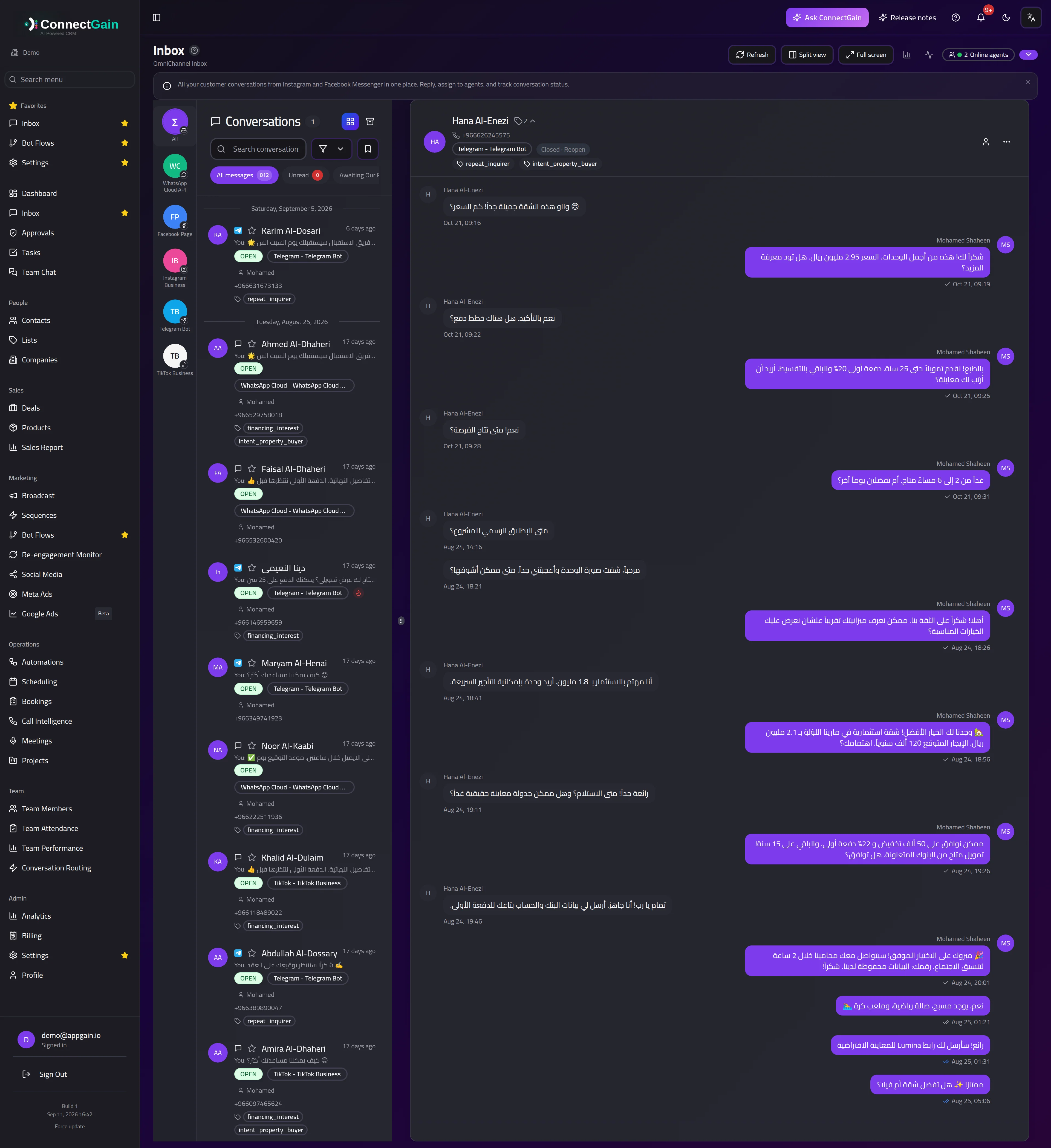
Task: Open Team Chat in the sidebar
Action: coord(70,272)
